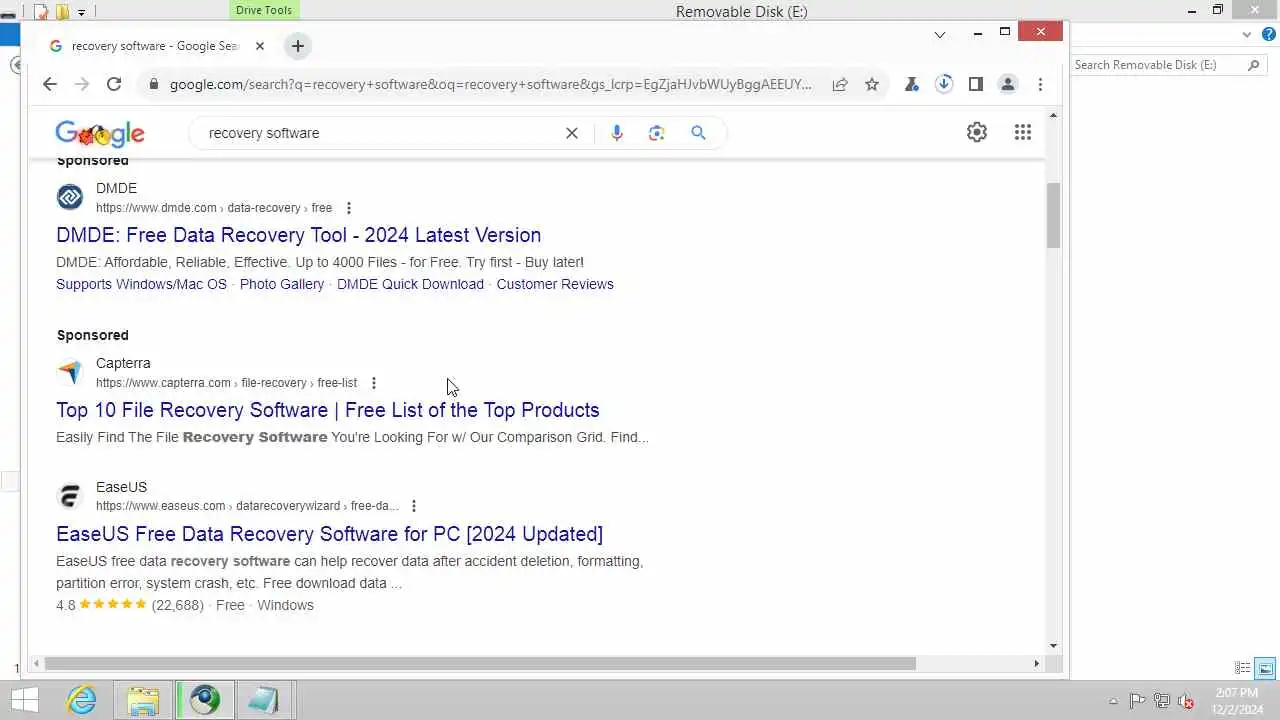Image resolution: width=1280 pixels, height=720 pixels.
Task: Click the DMDE site favicon
Action: [x=70, y=197]
